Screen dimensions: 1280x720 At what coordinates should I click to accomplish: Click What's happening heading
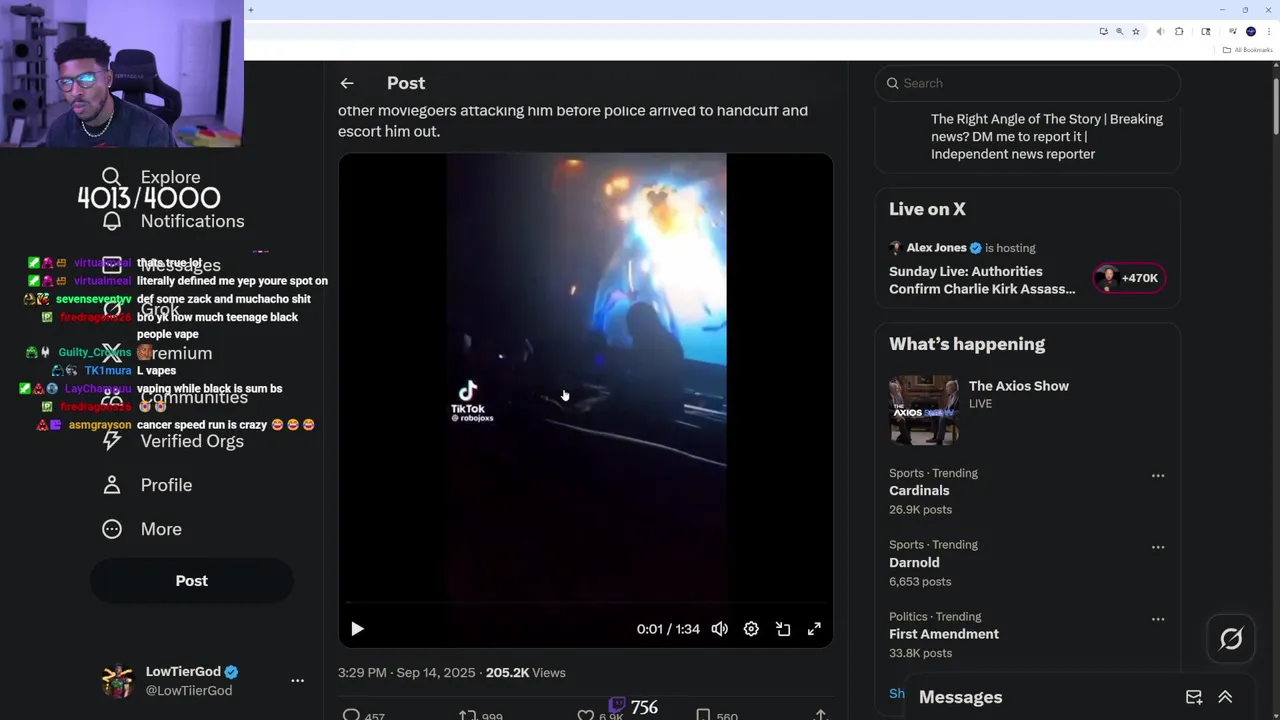pos(967,344)
